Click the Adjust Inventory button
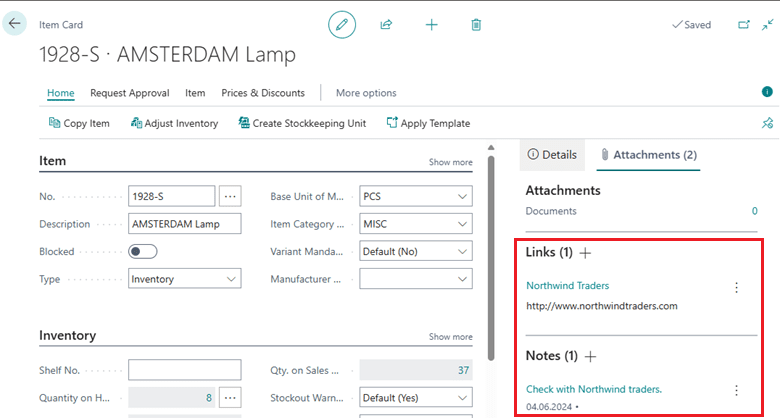The width and height of the screenshot is (780, 418). pyautogui.click(x=174, y=124)
